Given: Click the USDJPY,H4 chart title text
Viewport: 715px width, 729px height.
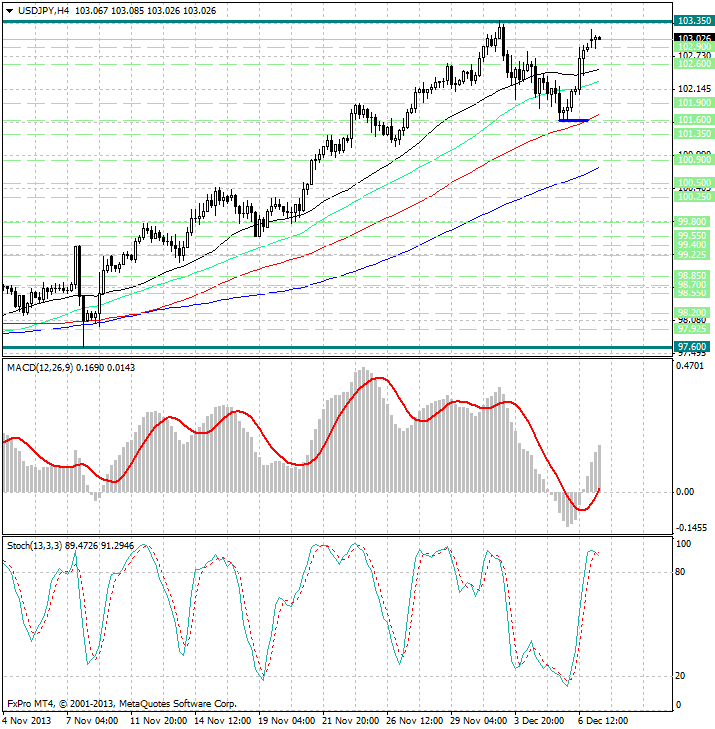Looking at the screenshot, I should [43, 11].
